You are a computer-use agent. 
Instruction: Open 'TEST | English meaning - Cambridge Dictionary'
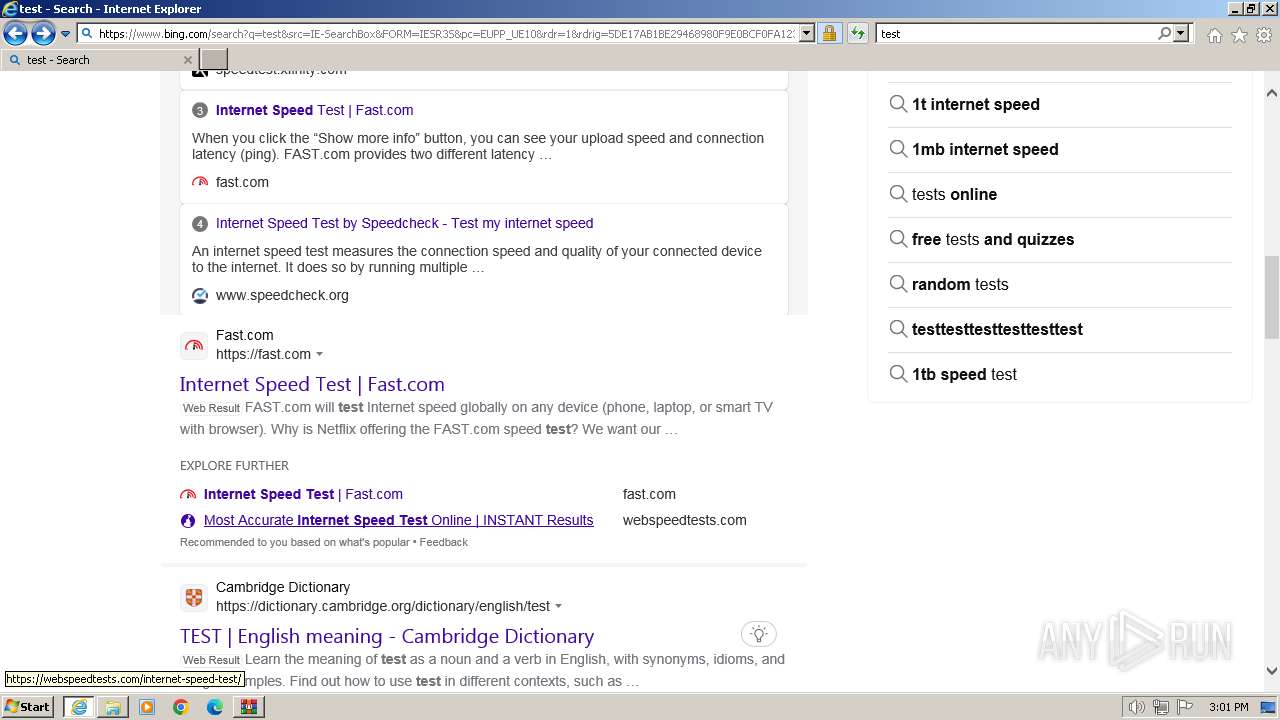pyautogui.click(x=387, y=636)
